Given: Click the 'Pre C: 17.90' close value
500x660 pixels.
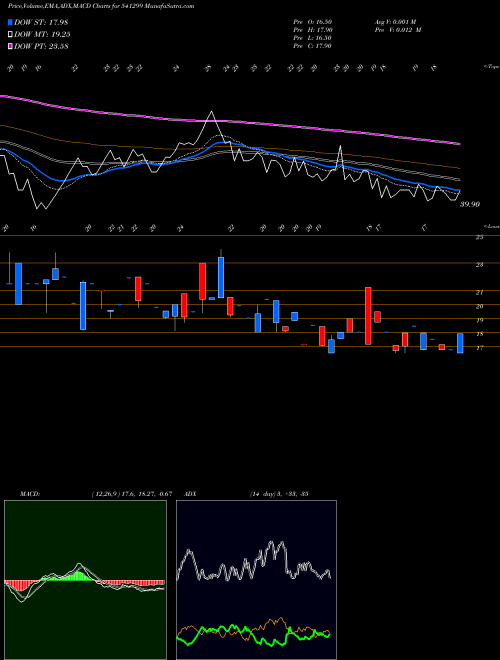Looking at the screenshot, I should click(313, 46).
